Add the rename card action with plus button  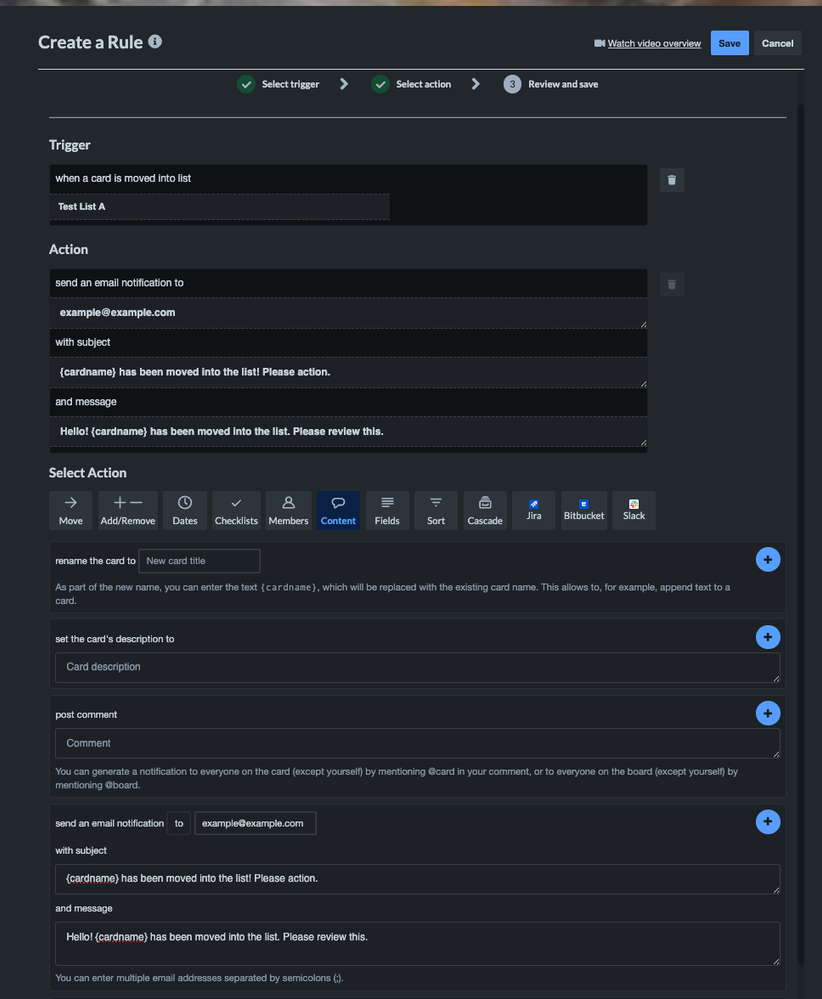pyautogui.click(x=767, y=559)
